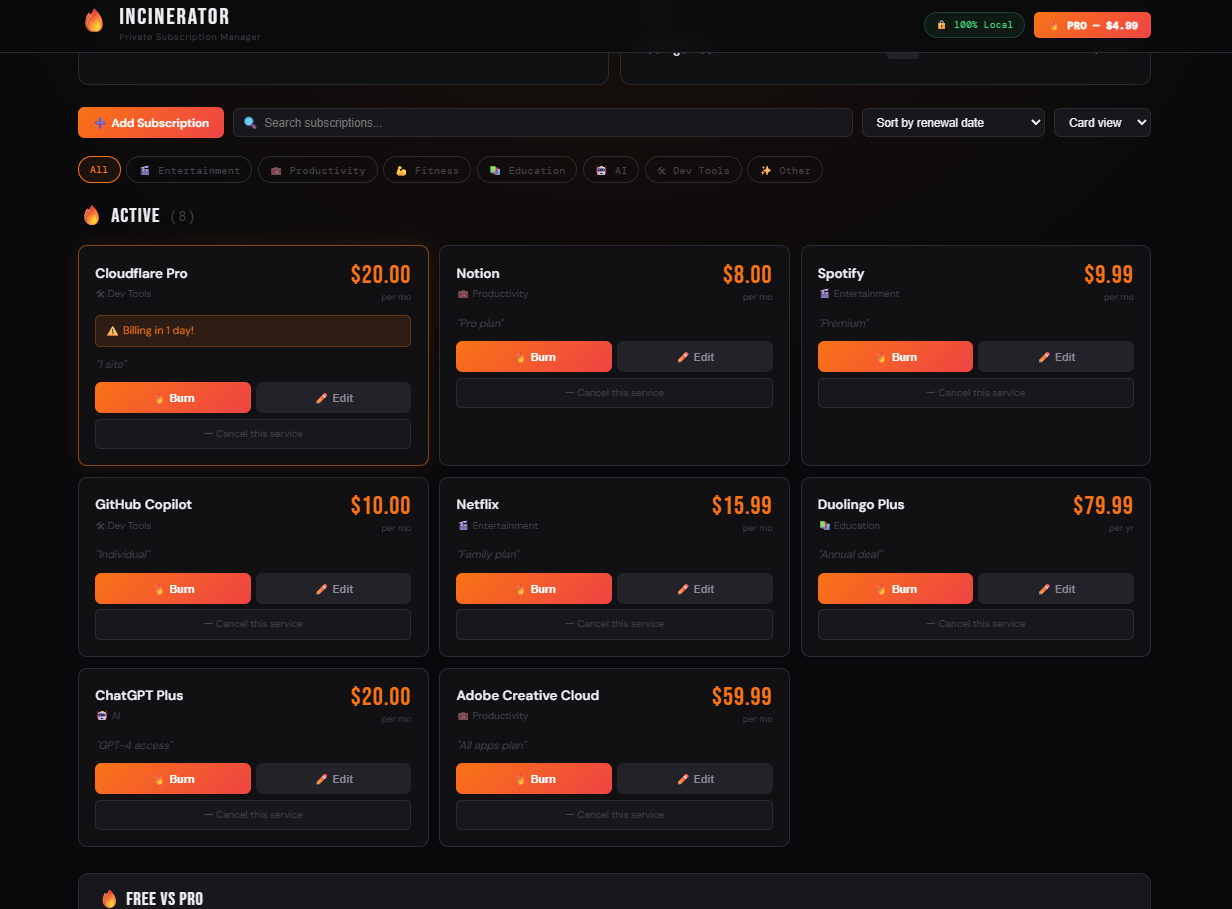Edit the Duolingo Plus subscription

tap(1056, 589)
